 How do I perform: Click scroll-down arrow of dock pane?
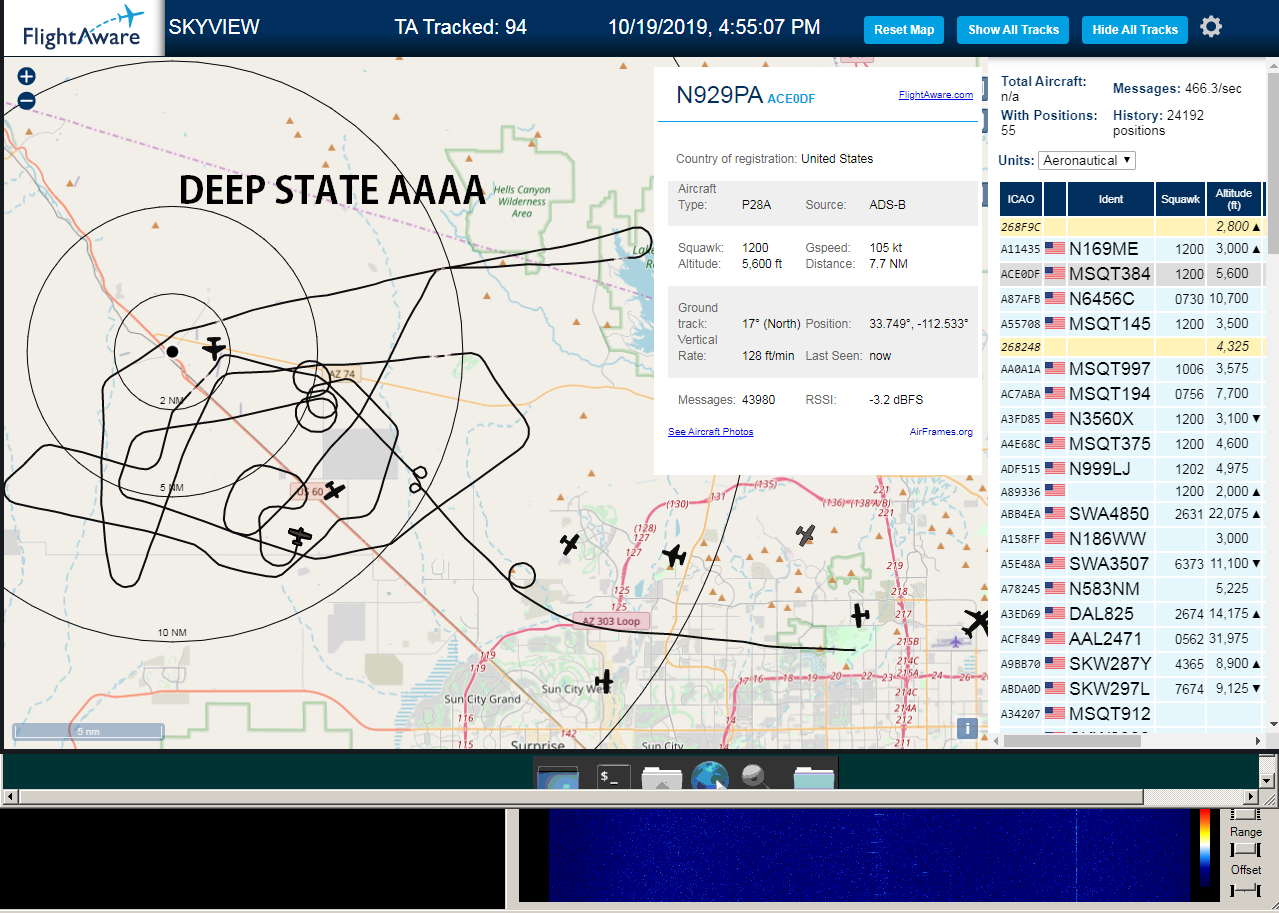pos(1267,780)
